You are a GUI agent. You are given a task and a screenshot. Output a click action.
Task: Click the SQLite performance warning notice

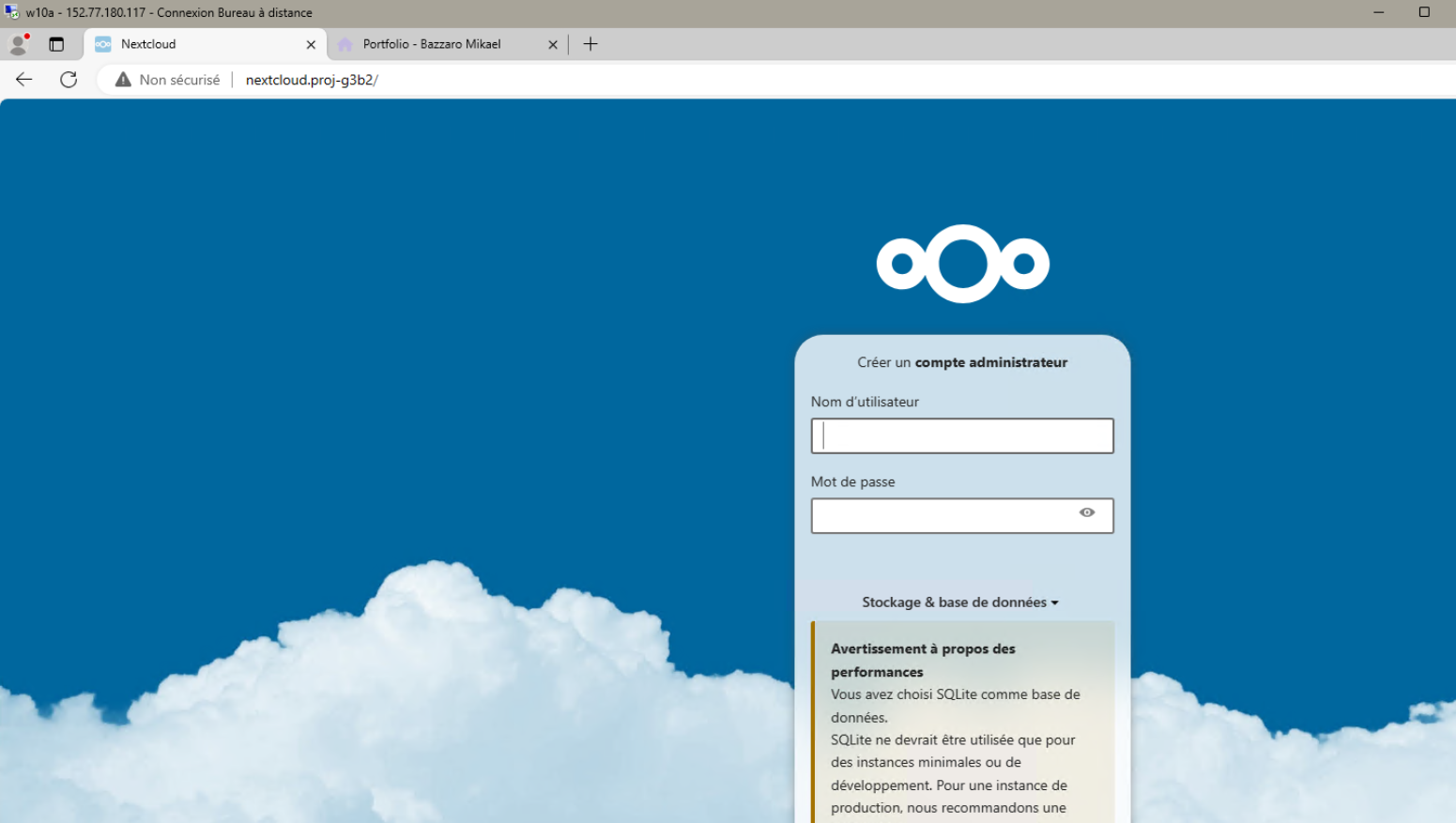[962, 727]
